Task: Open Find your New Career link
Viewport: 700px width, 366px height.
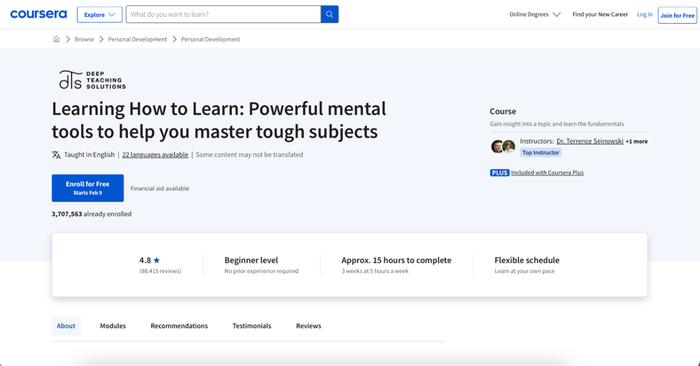Action: 600,14
